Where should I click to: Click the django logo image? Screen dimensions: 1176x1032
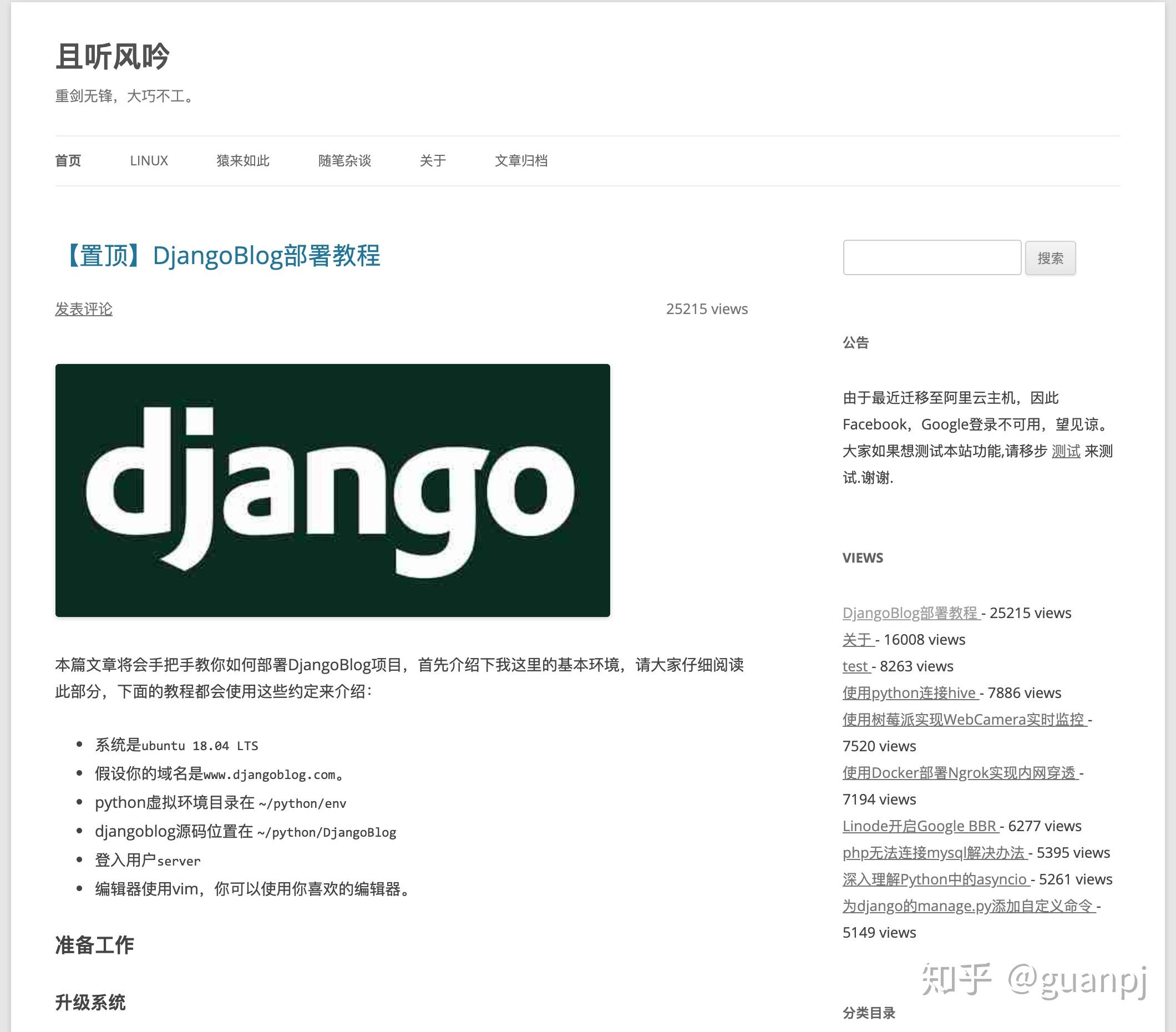coord(332,490)
